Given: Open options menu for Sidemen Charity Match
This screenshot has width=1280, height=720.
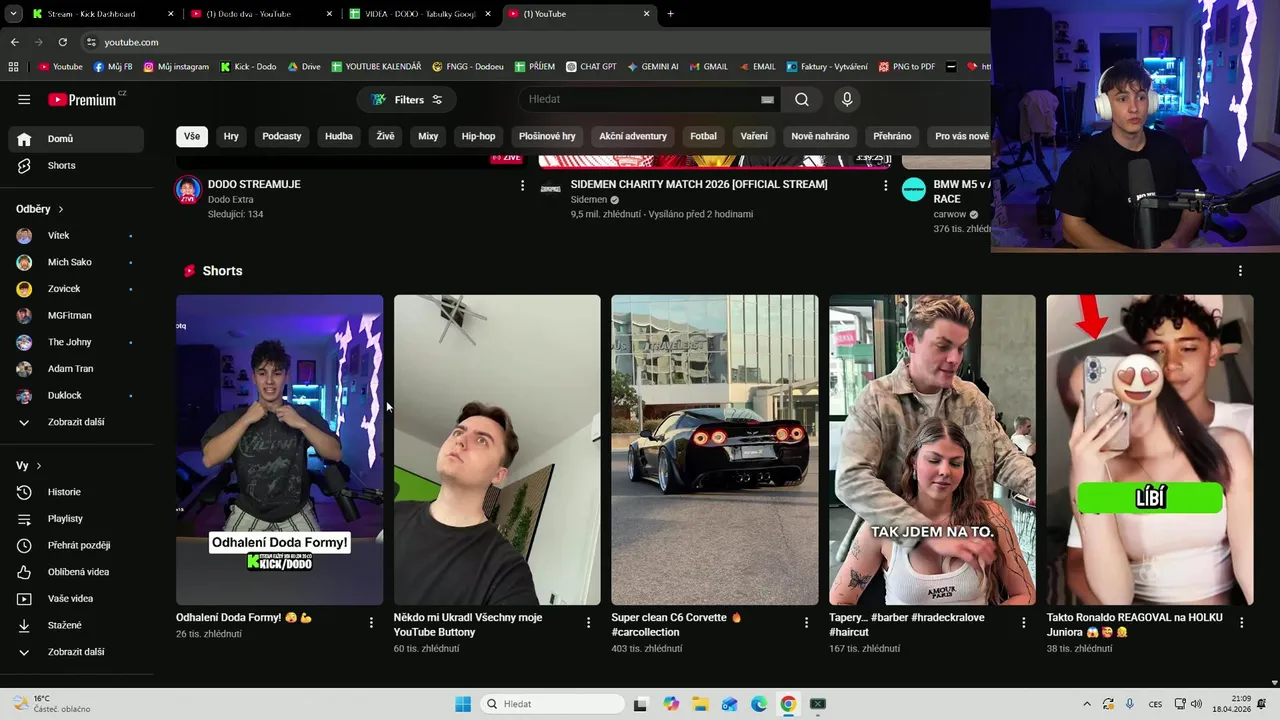Looking at the screenshot, I should 885,185.
